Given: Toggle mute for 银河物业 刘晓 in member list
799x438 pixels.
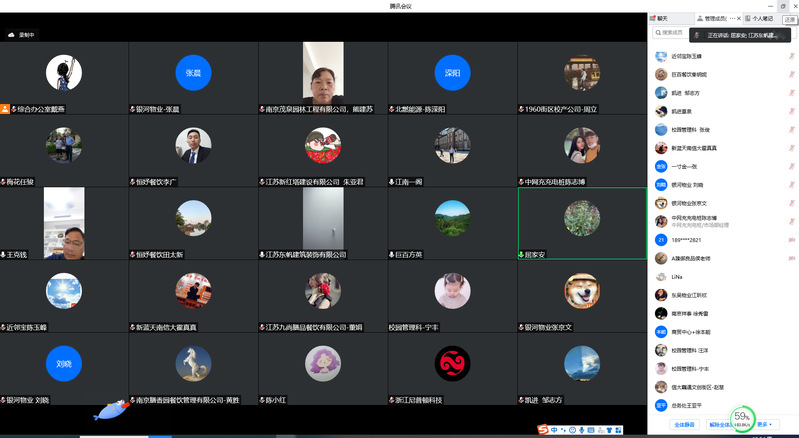Looking at the screenshot, I should 792,185.
